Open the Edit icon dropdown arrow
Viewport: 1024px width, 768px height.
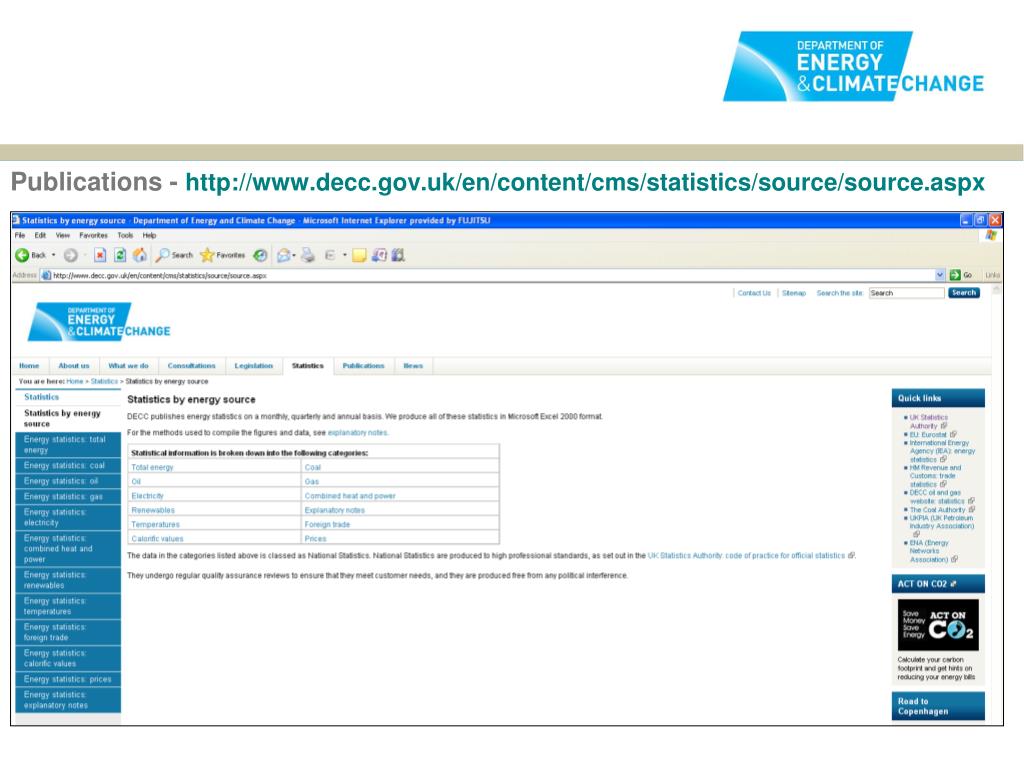pyautogui.click(x=344, y=255)
